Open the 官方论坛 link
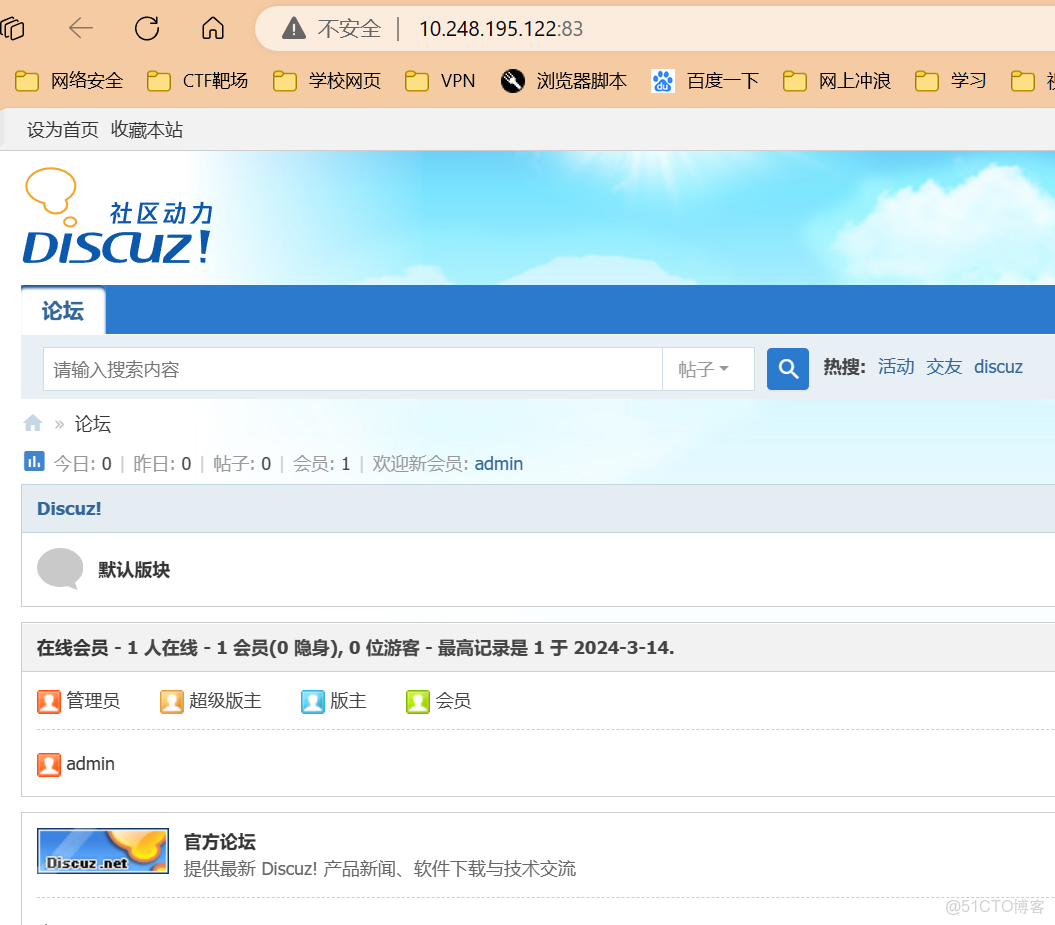This screenshot has width=1055, height=925. tap(220, 842)
